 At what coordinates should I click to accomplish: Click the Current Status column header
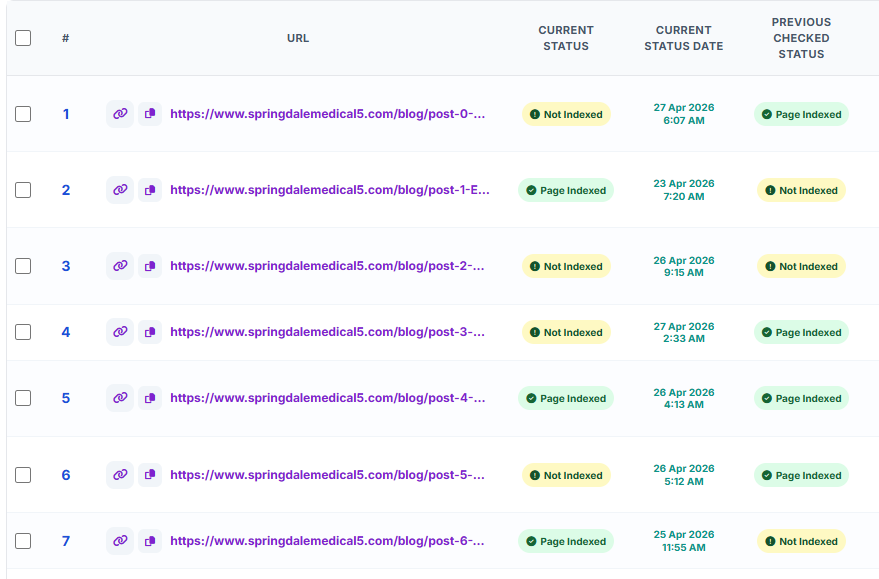click(x=566, y=38)
